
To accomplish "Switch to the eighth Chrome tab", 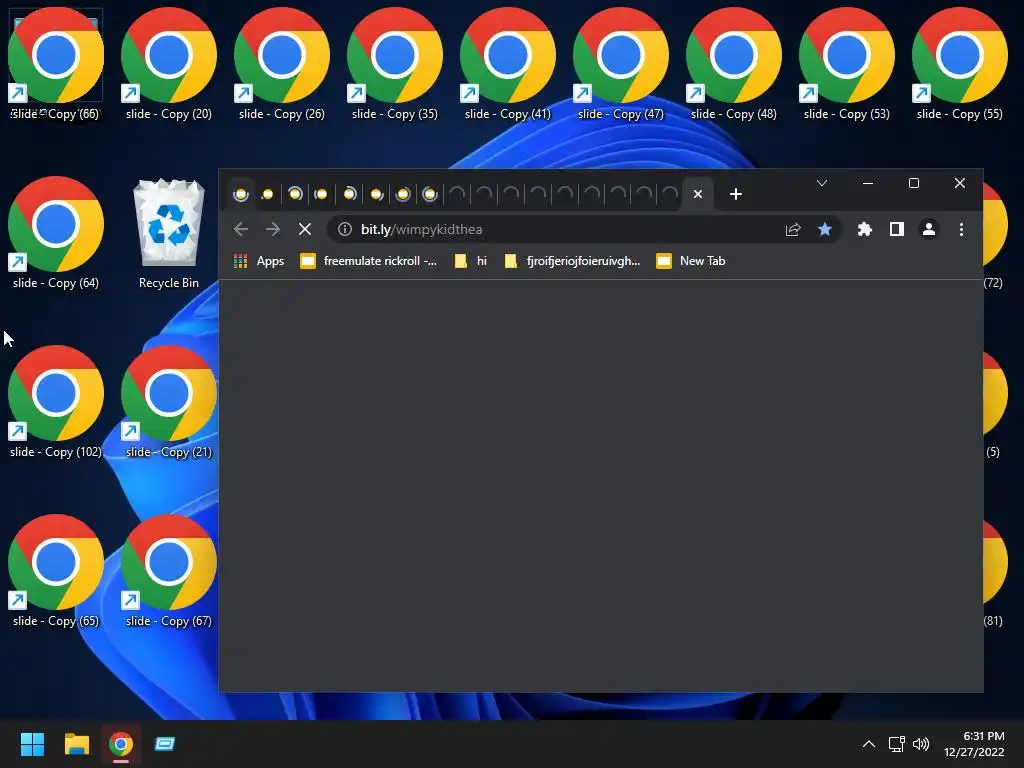I will tap(430, 194).
